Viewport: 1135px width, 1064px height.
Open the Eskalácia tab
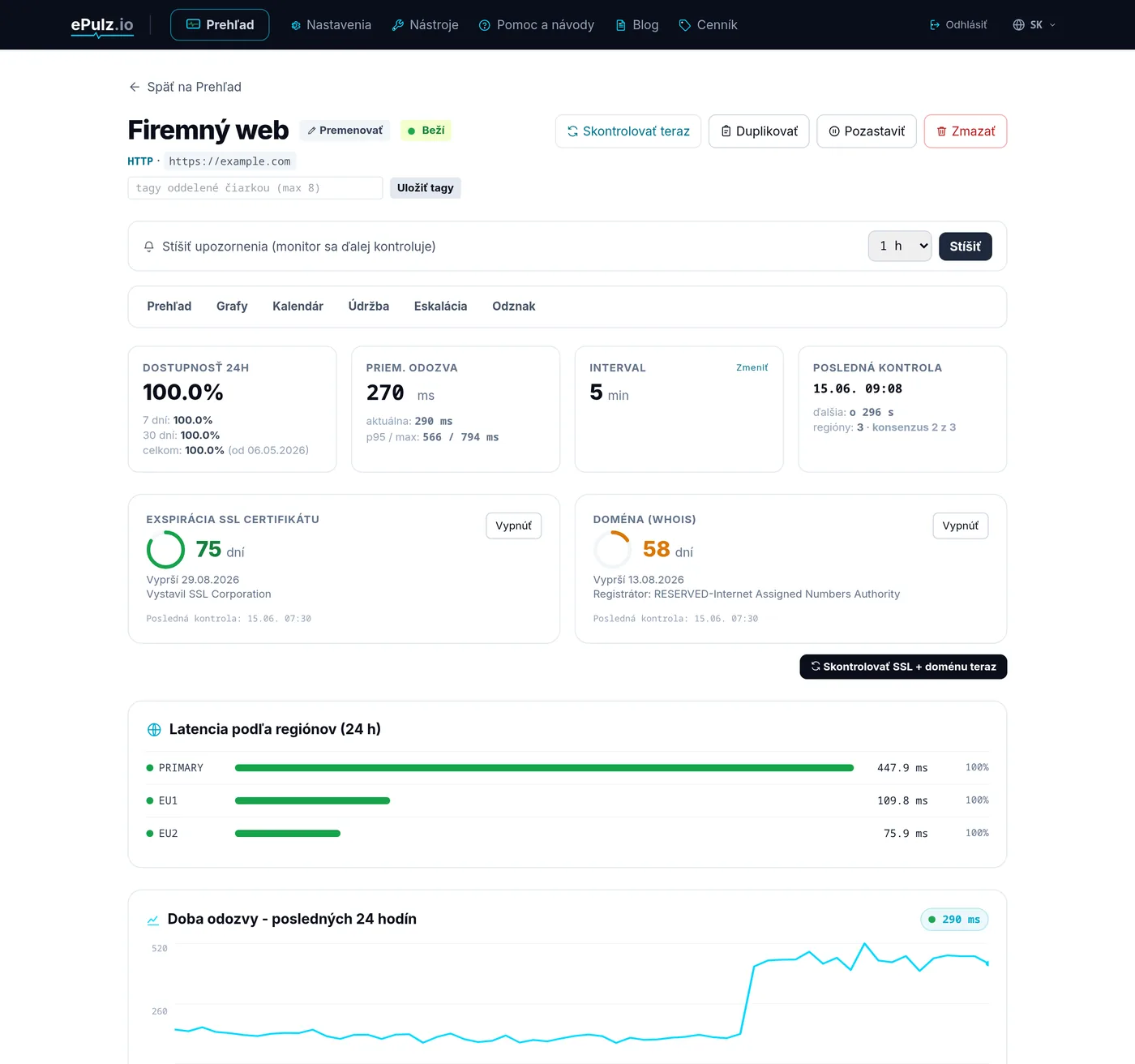pyautogui.click(x=440, y=307)
